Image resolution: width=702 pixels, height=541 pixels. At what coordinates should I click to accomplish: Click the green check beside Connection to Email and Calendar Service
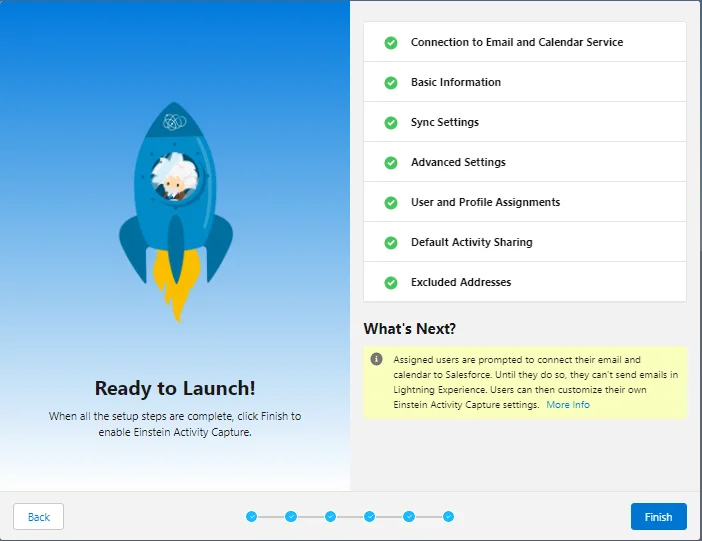[x=391, y=43]
